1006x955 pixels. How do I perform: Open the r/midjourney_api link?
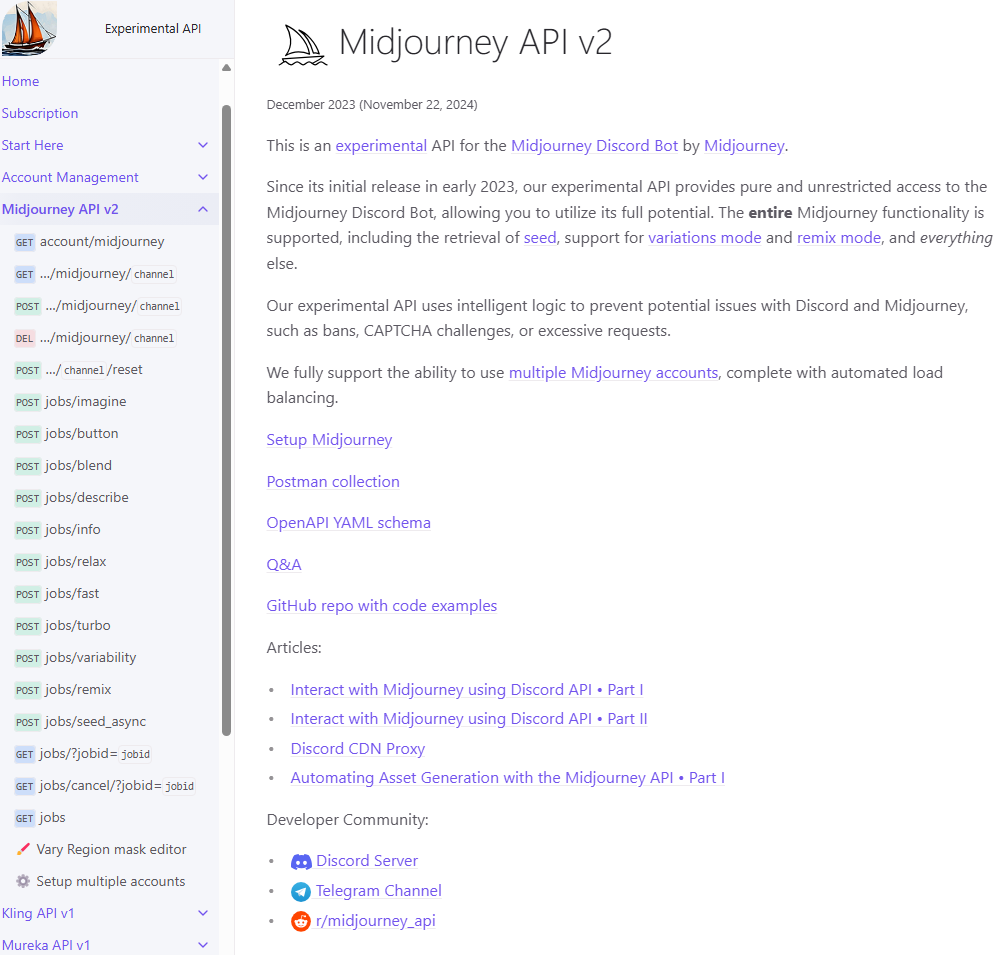pos(375,922)
